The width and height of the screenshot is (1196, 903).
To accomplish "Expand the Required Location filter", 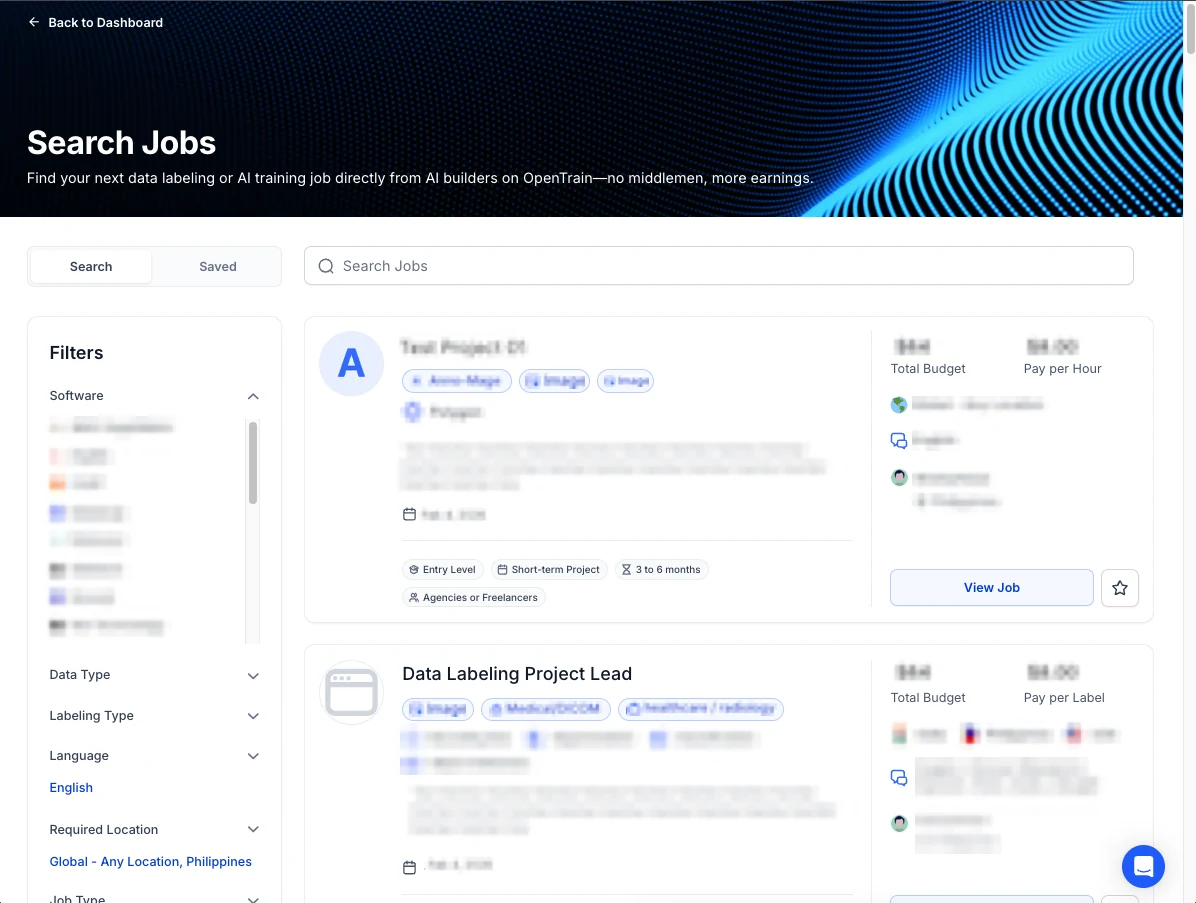I will [253, 829].
